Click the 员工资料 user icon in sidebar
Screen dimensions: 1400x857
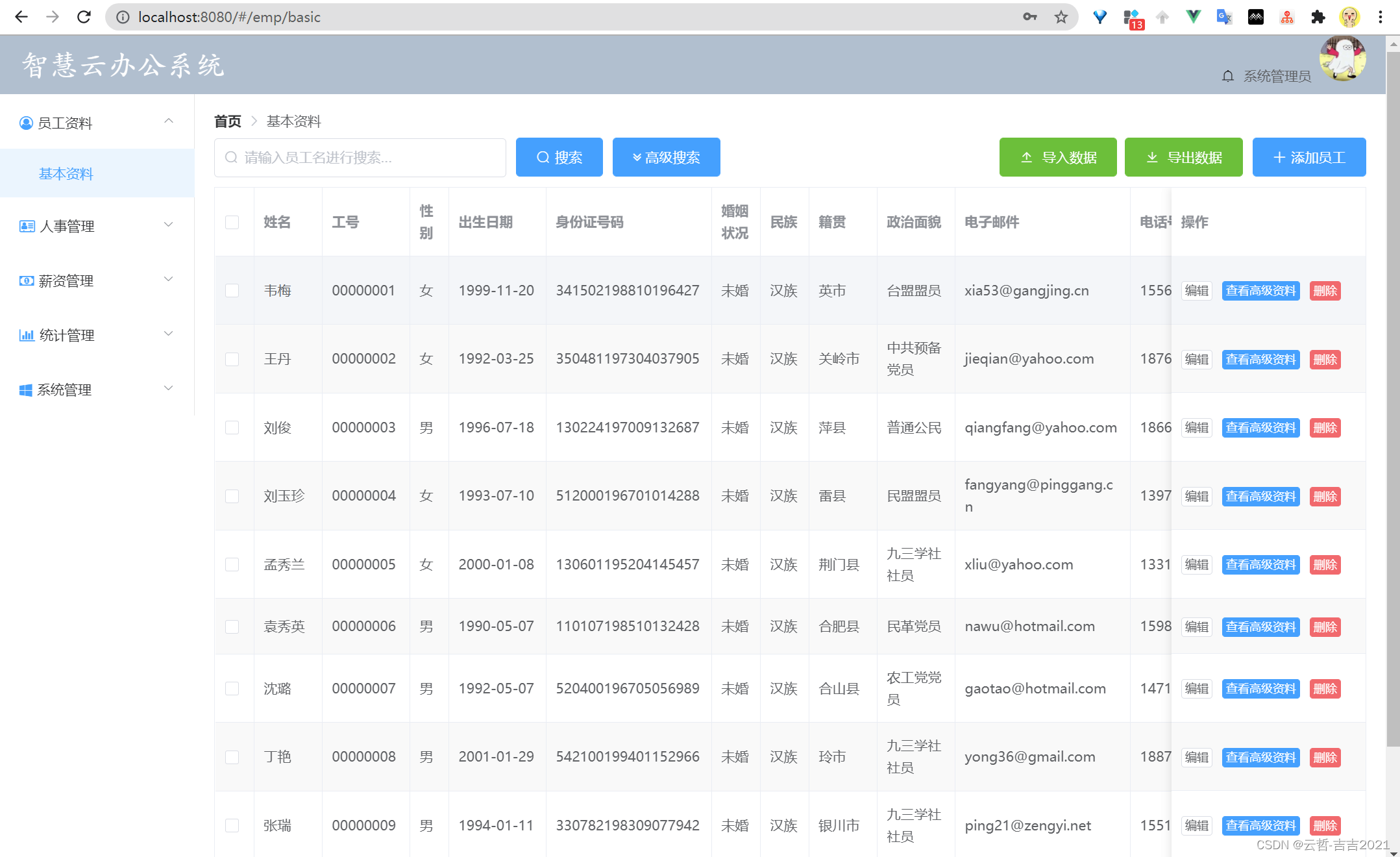tap(26, 123)
